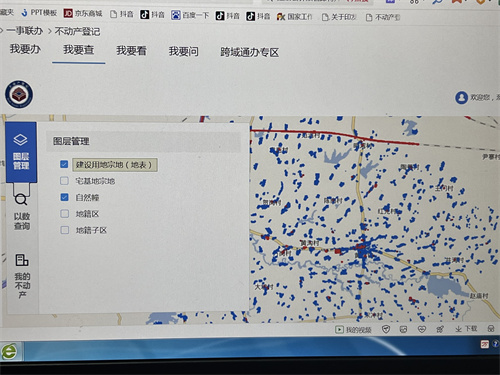Open the 图层管理 layer manager sidebar icon
This screenshot has height=375, width=500.
coord(21,152)
